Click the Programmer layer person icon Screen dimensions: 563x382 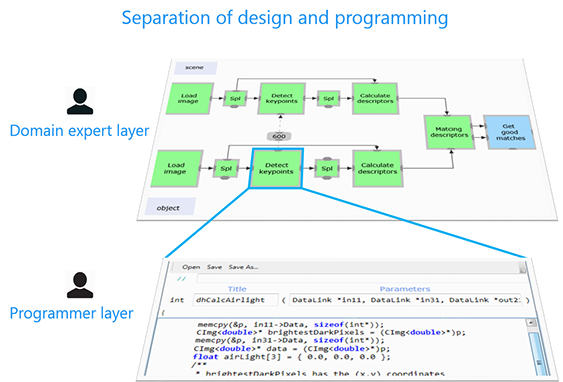(80, 285)
